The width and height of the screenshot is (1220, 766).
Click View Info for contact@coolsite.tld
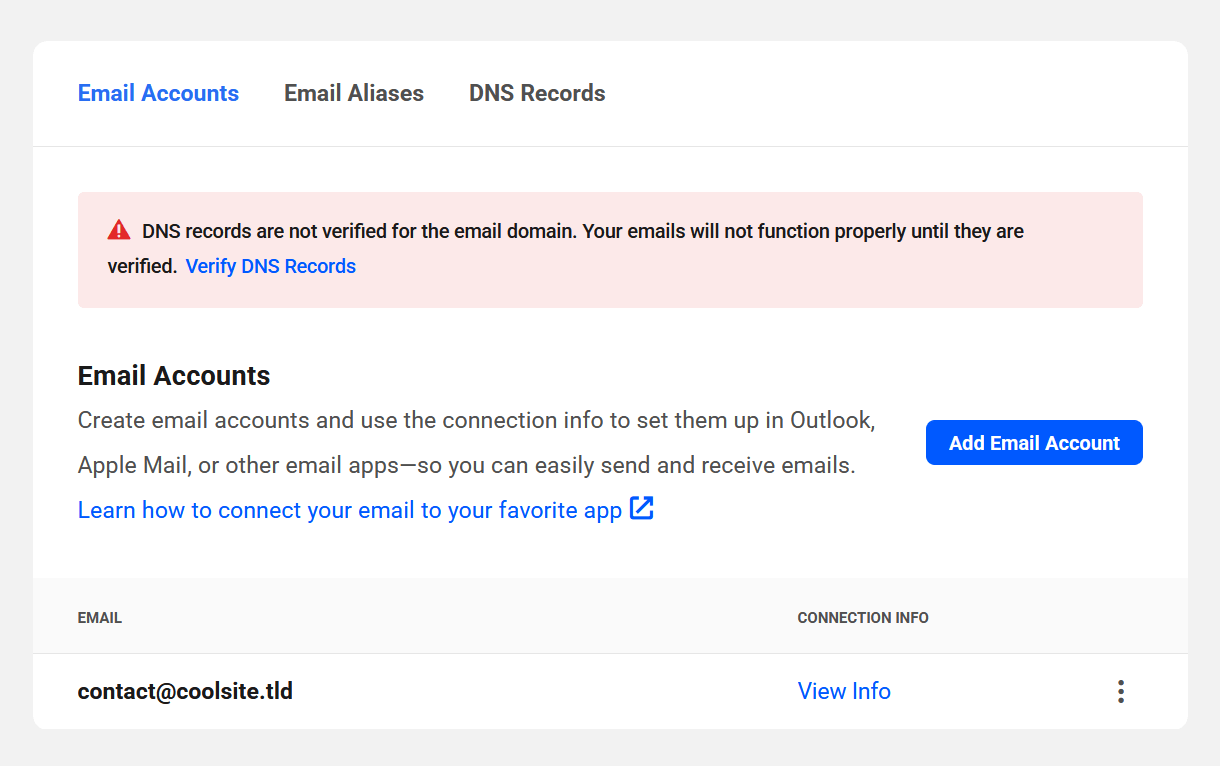[x=844, y=691]
